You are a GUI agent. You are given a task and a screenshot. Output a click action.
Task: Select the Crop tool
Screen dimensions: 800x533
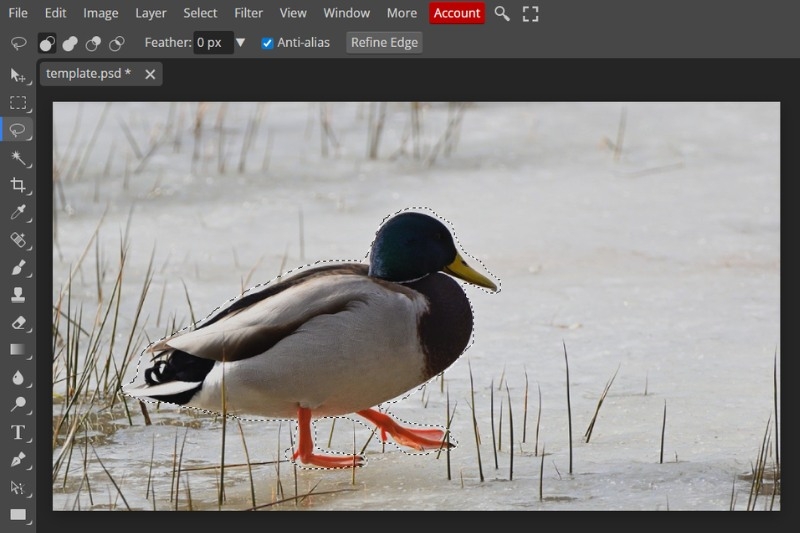point(18,185)
